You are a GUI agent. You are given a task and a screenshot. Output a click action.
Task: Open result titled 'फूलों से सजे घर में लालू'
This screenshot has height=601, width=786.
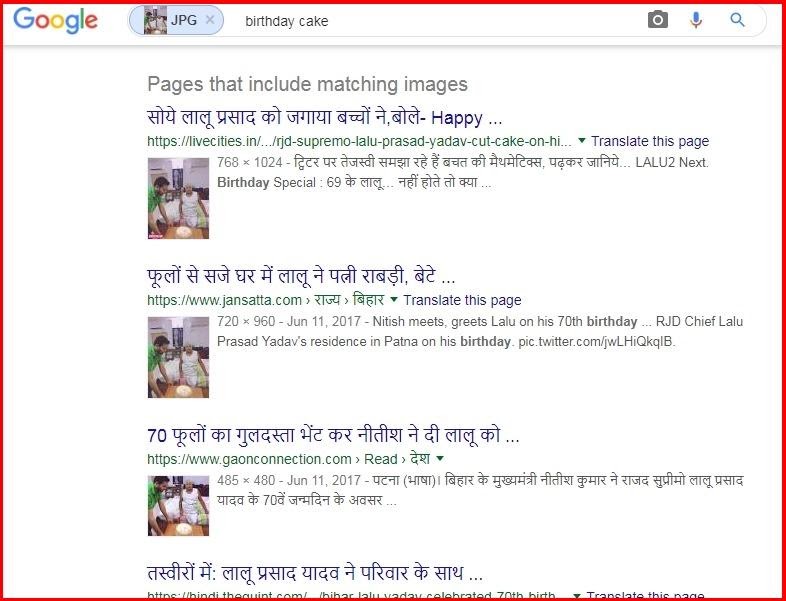301,276
